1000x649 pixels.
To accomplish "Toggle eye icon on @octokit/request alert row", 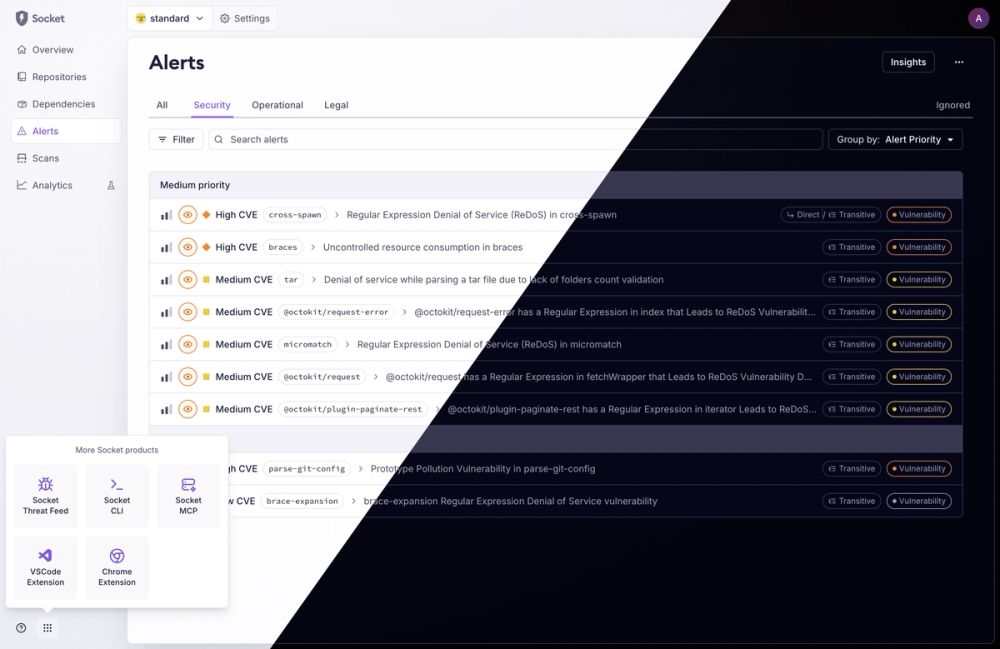I will 188,377.
